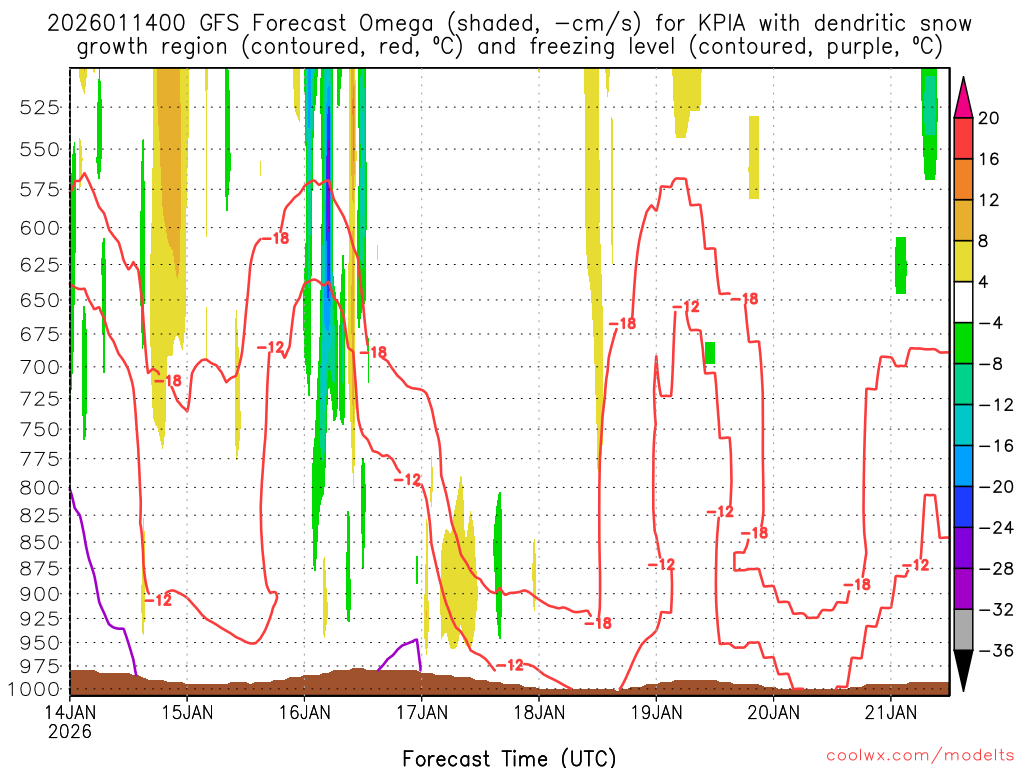Click the pink upward arrow atop colorbar
Image resolution: width=1024 pixels, height=768 pixels.
963,98
